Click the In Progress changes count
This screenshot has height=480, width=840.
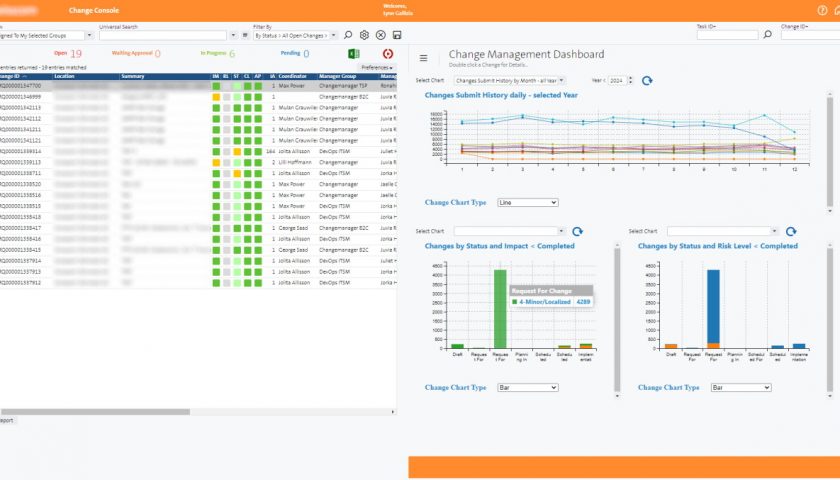pyautogui.click(x=232, y=54)
